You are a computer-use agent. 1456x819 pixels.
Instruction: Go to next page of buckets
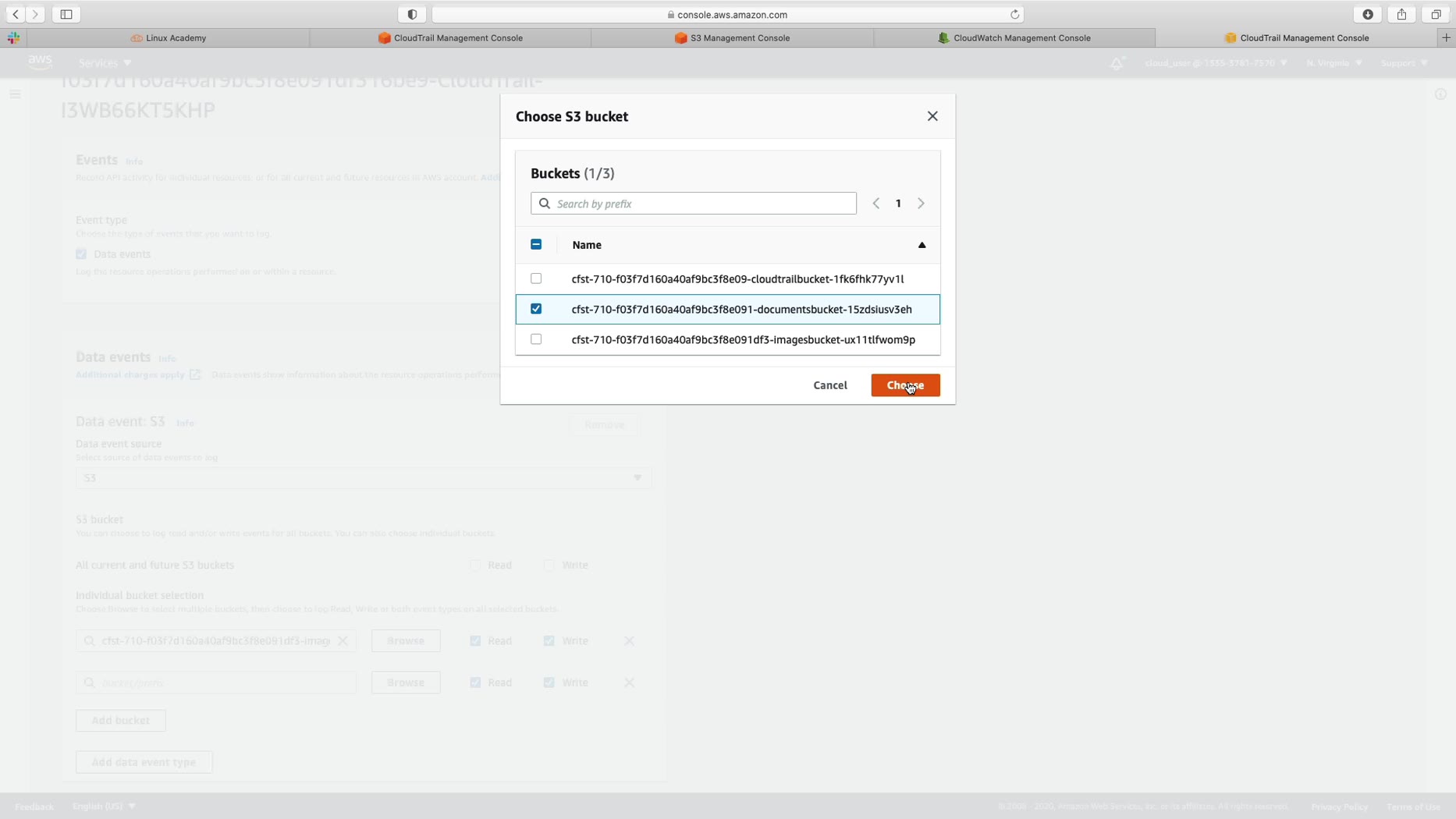click(x=921, y=204)
